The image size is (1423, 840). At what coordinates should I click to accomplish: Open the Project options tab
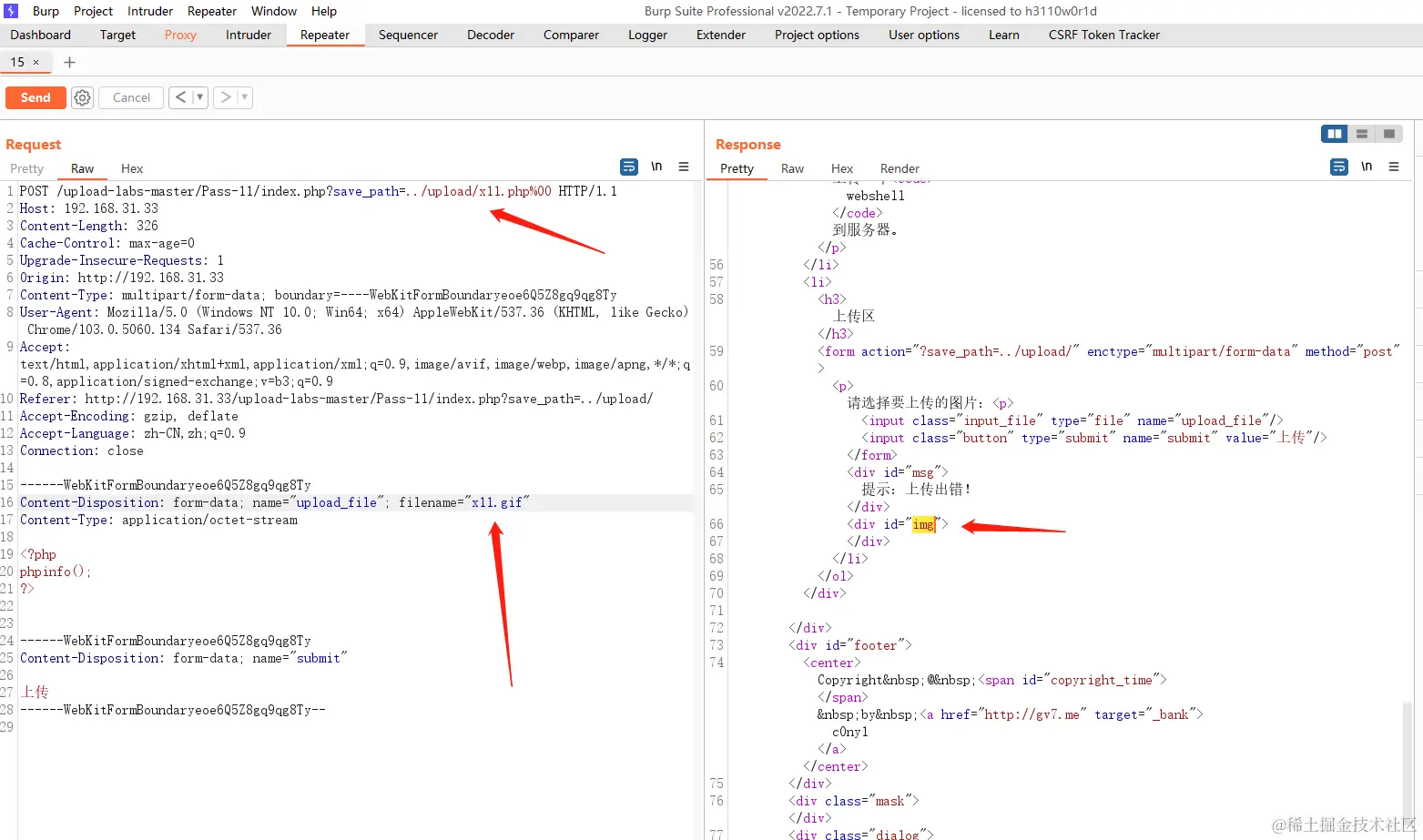817,35
